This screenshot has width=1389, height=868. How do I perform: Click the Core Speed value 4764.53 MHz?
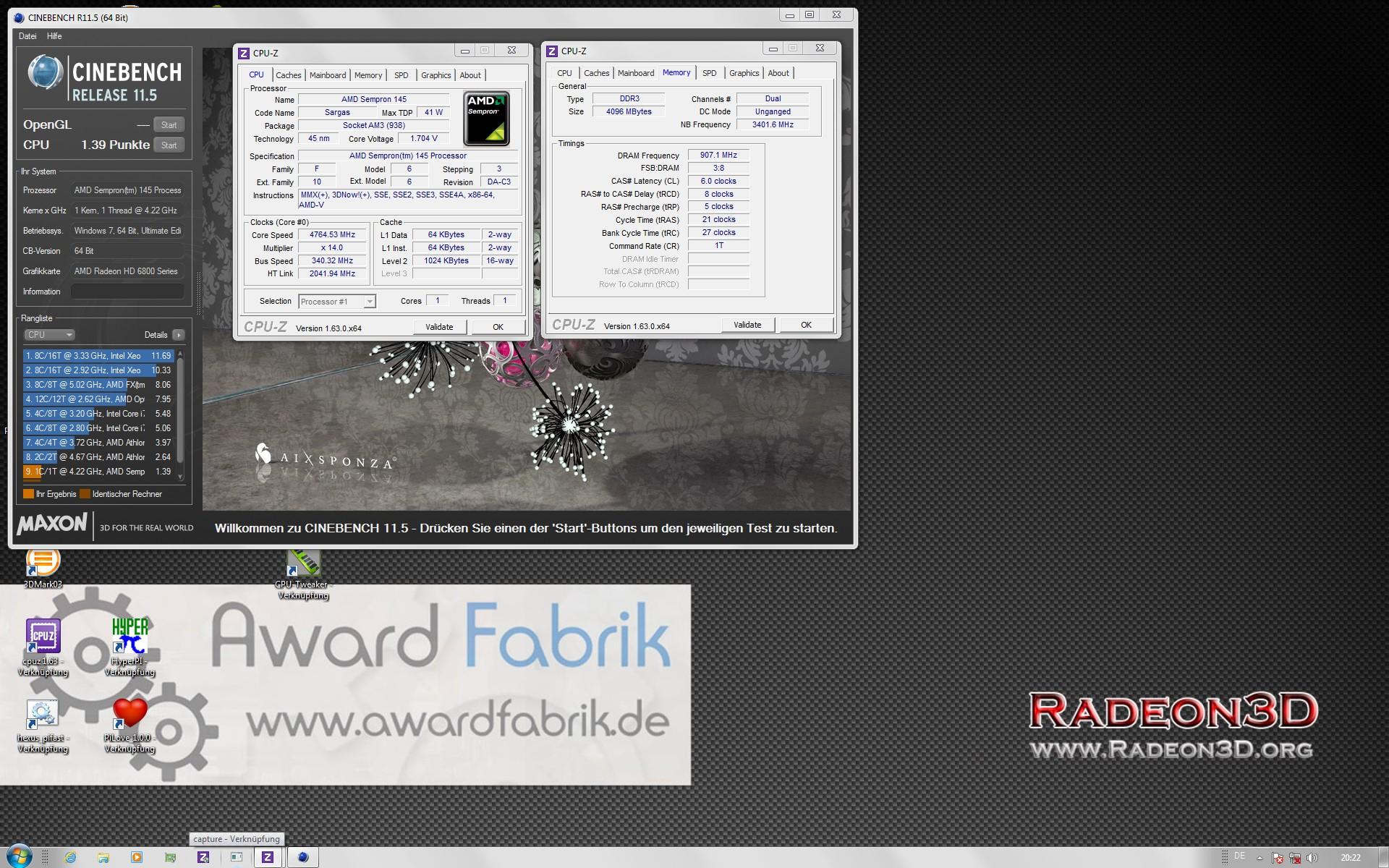pos(333,235)
